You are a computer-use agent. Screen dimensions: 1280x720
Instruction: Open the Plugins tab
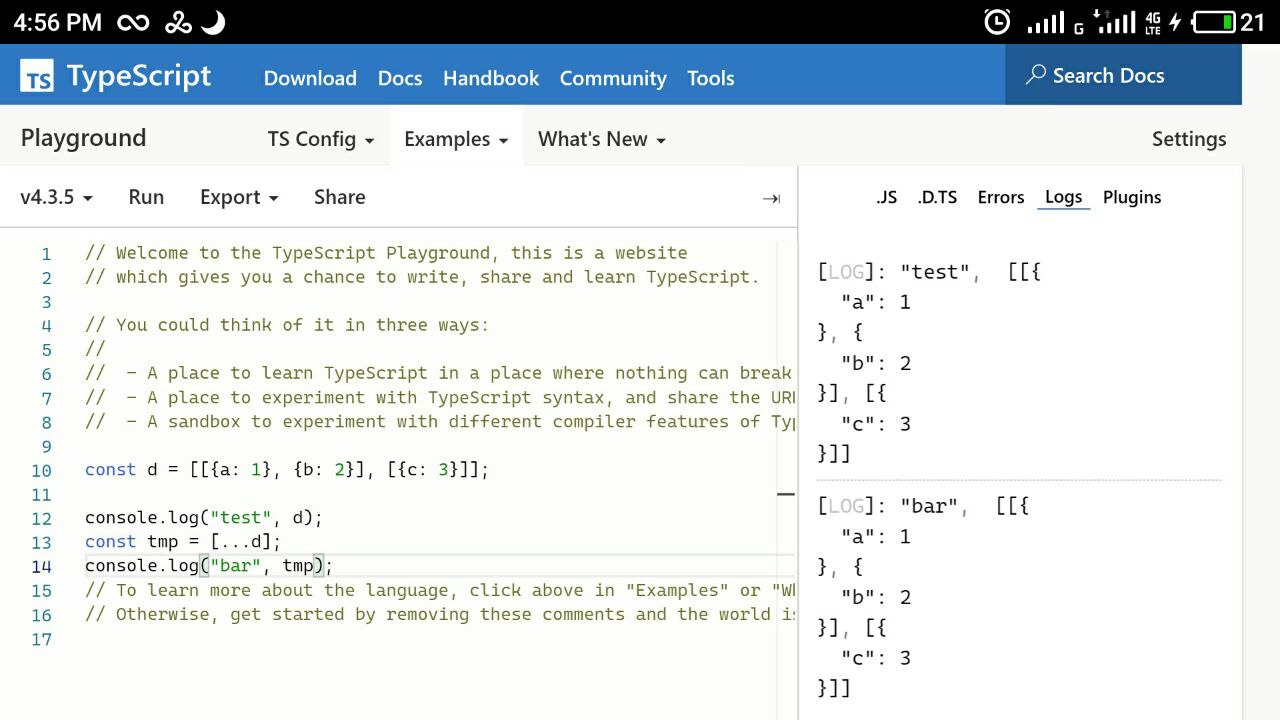1132,197
